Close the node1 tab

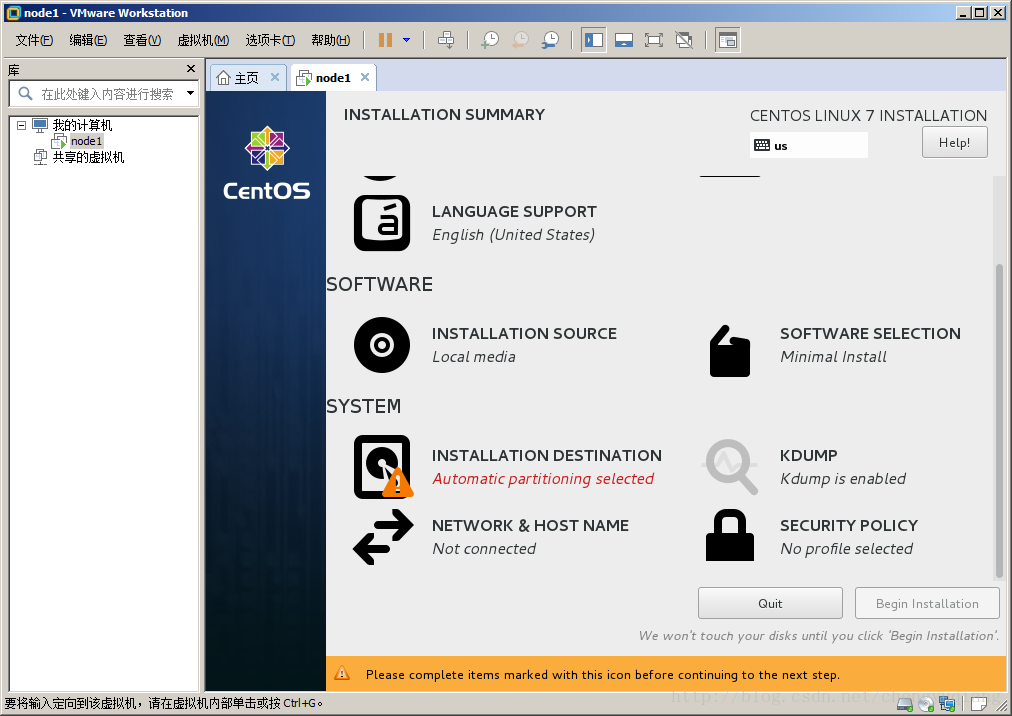[365, 77]
